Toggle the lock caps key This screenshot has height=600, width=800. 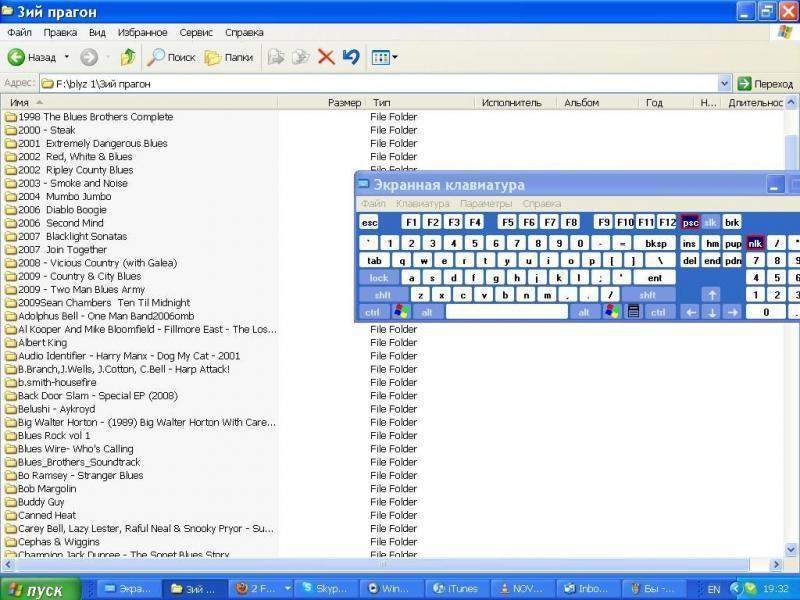pyautogui.click(x=379, y=278)
